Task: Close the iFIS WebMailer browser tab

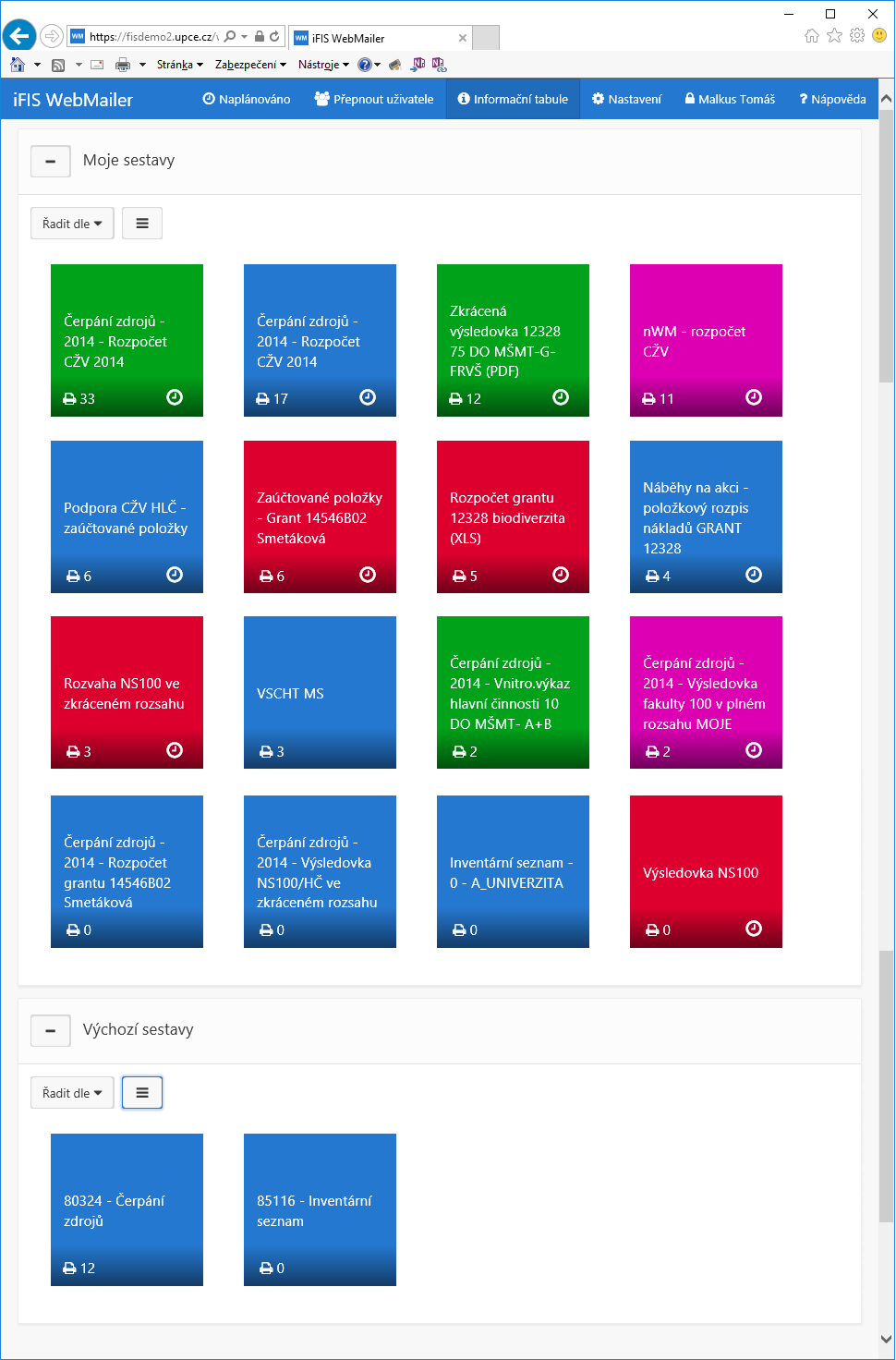Action: pyautogui.click(x=463, y=38)
